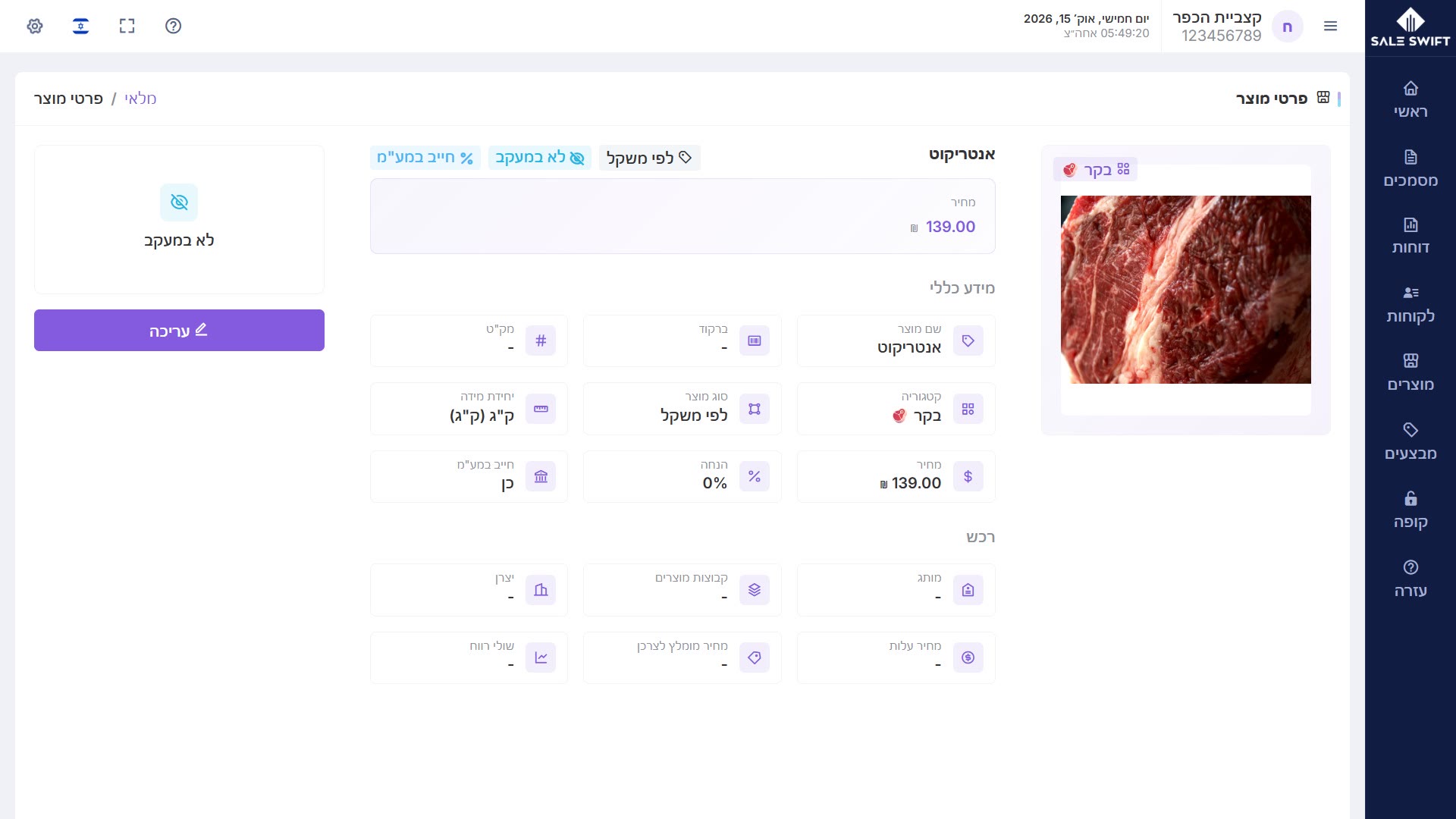
Task: Open עזרה help in sidebar
Action: 1410,579
